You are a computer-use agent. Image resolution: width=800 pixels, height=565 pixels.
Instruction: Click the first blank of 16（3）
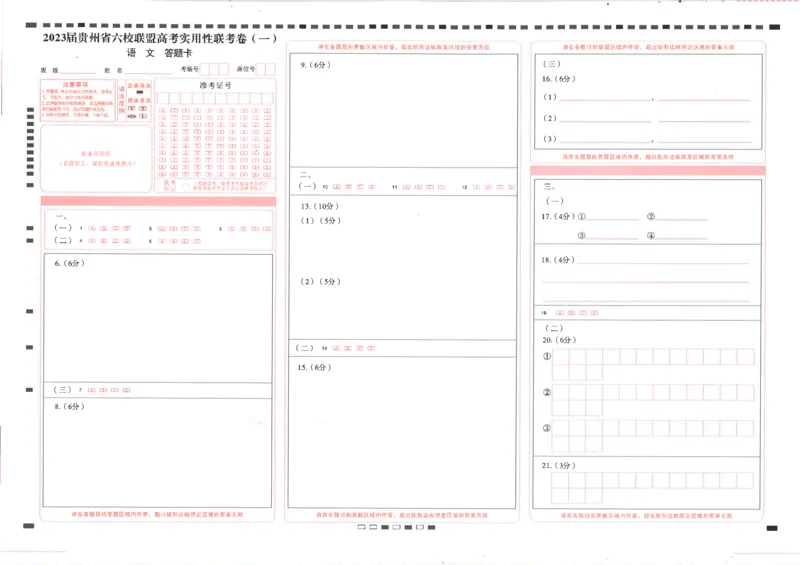tap(605, 138)
